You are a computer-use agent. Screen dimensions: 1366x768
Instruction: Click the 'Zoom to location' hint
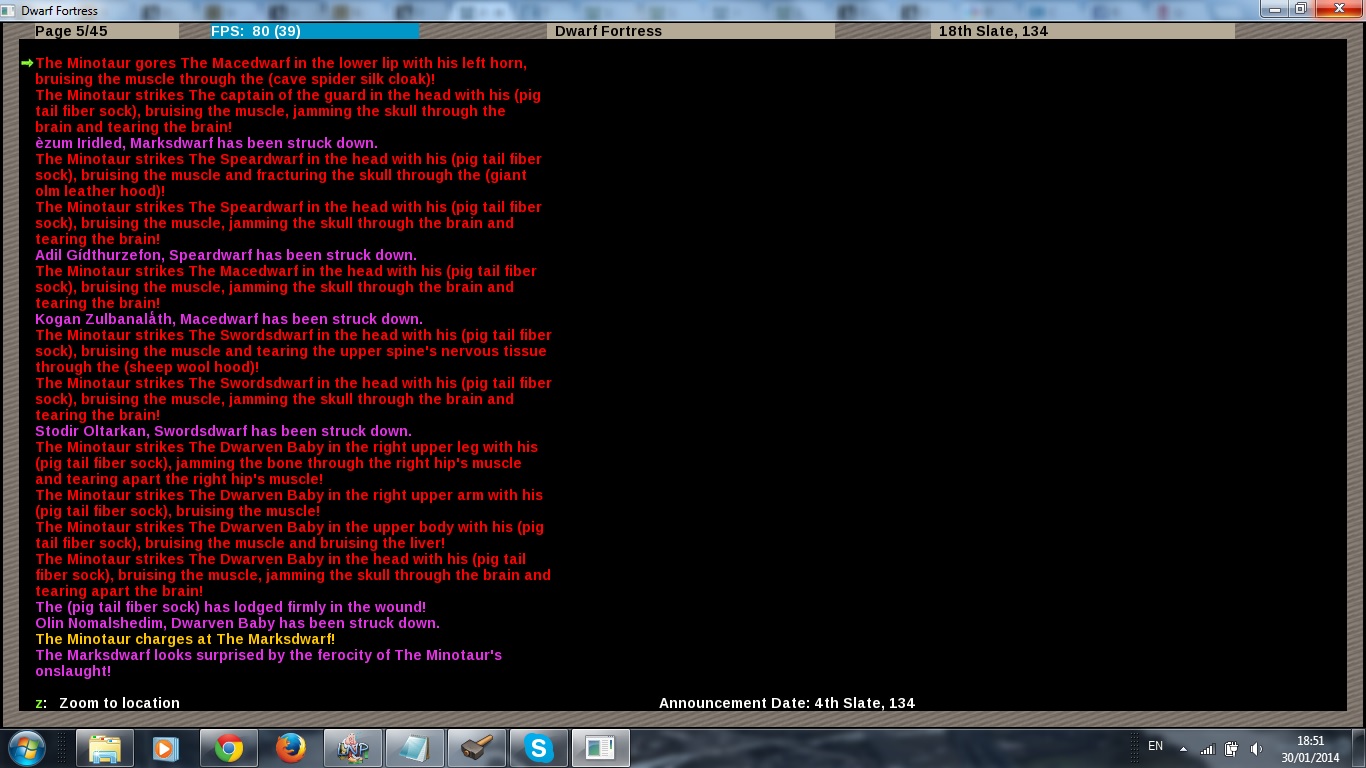tap(119, 703)
